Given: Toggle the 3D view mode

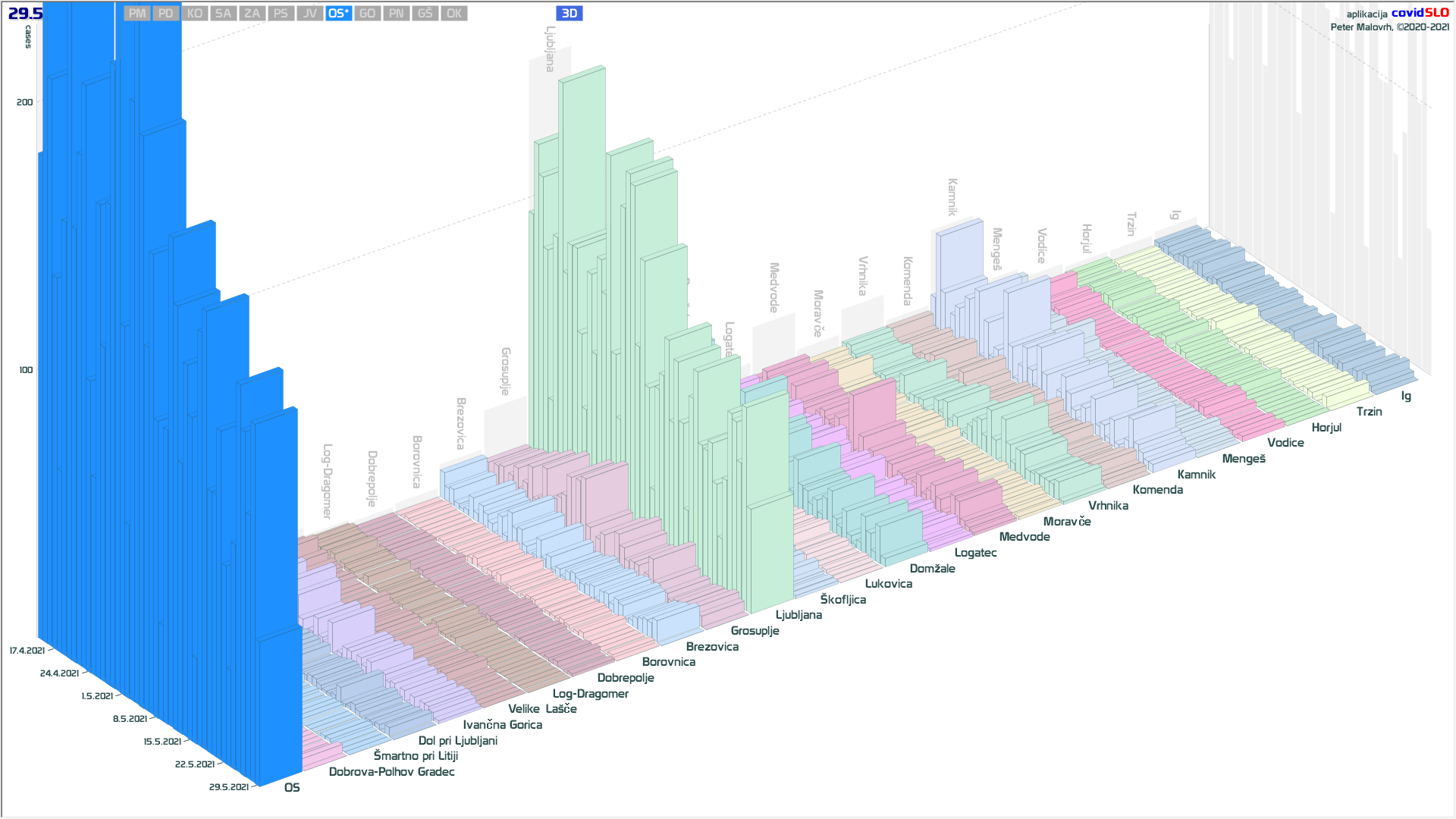Looking at the screenshot, I should pos(569,14).
